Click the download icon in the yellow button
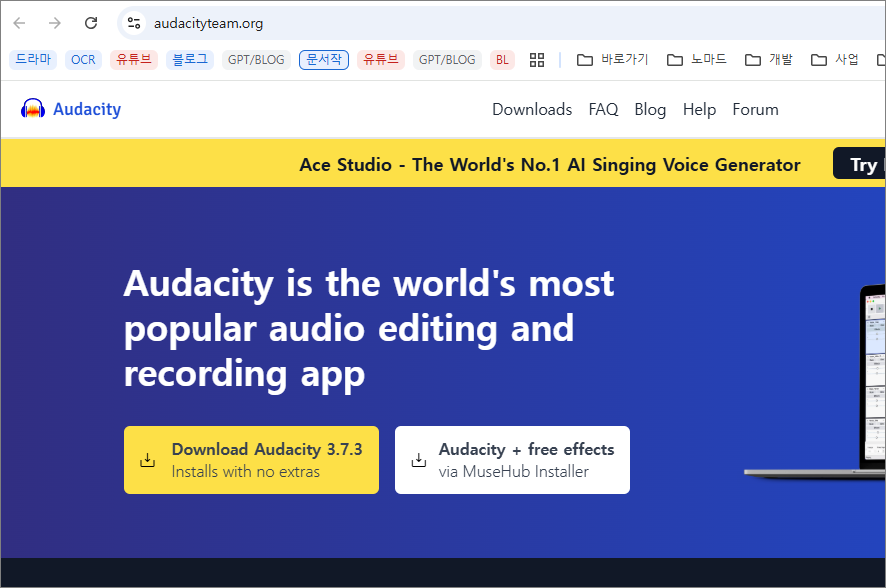This screenshot has height=588, width=886. (x=147, y=460)
